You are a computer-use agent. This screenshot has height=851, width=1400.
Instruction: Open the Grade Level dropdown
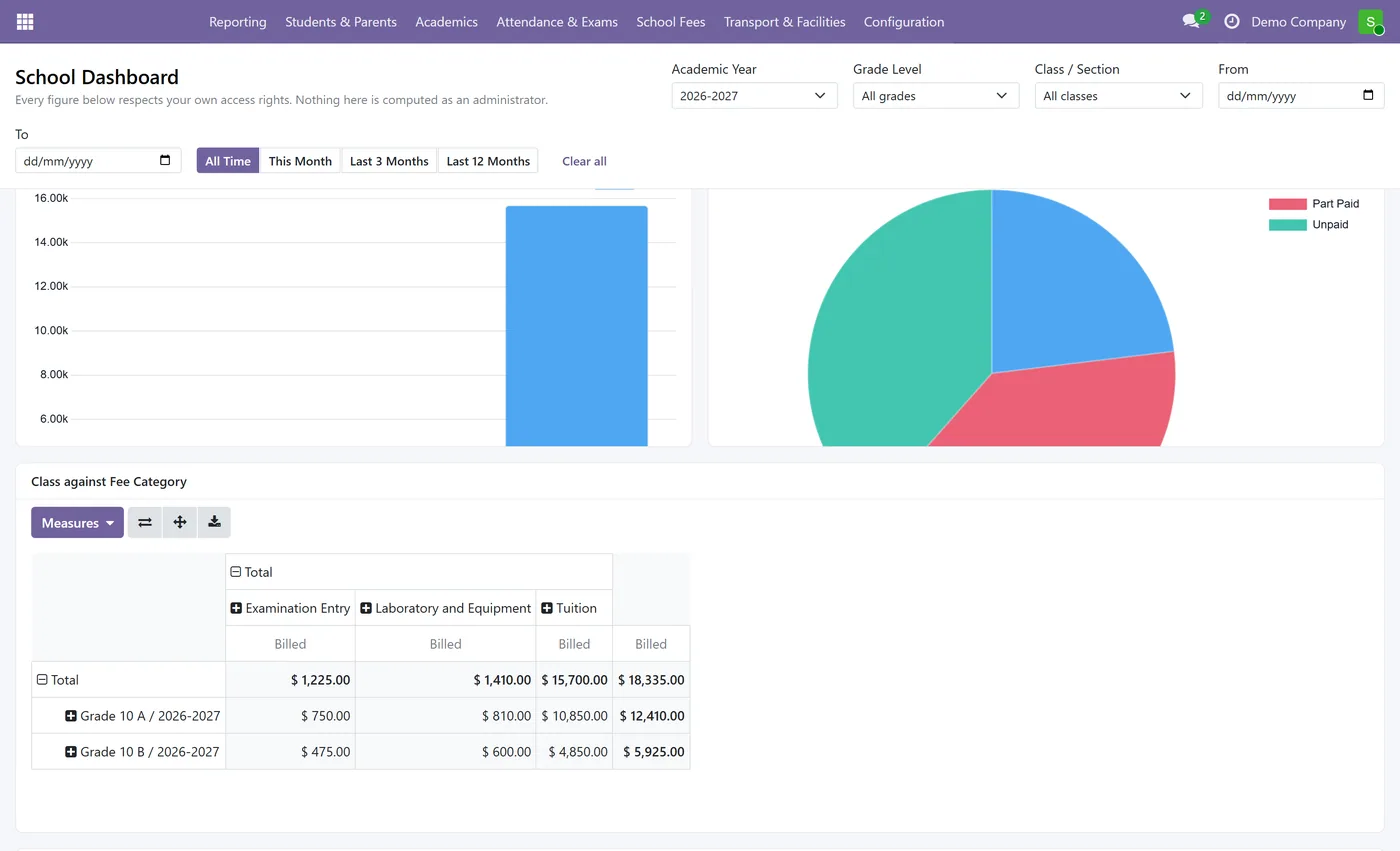(x=936, y=95)
